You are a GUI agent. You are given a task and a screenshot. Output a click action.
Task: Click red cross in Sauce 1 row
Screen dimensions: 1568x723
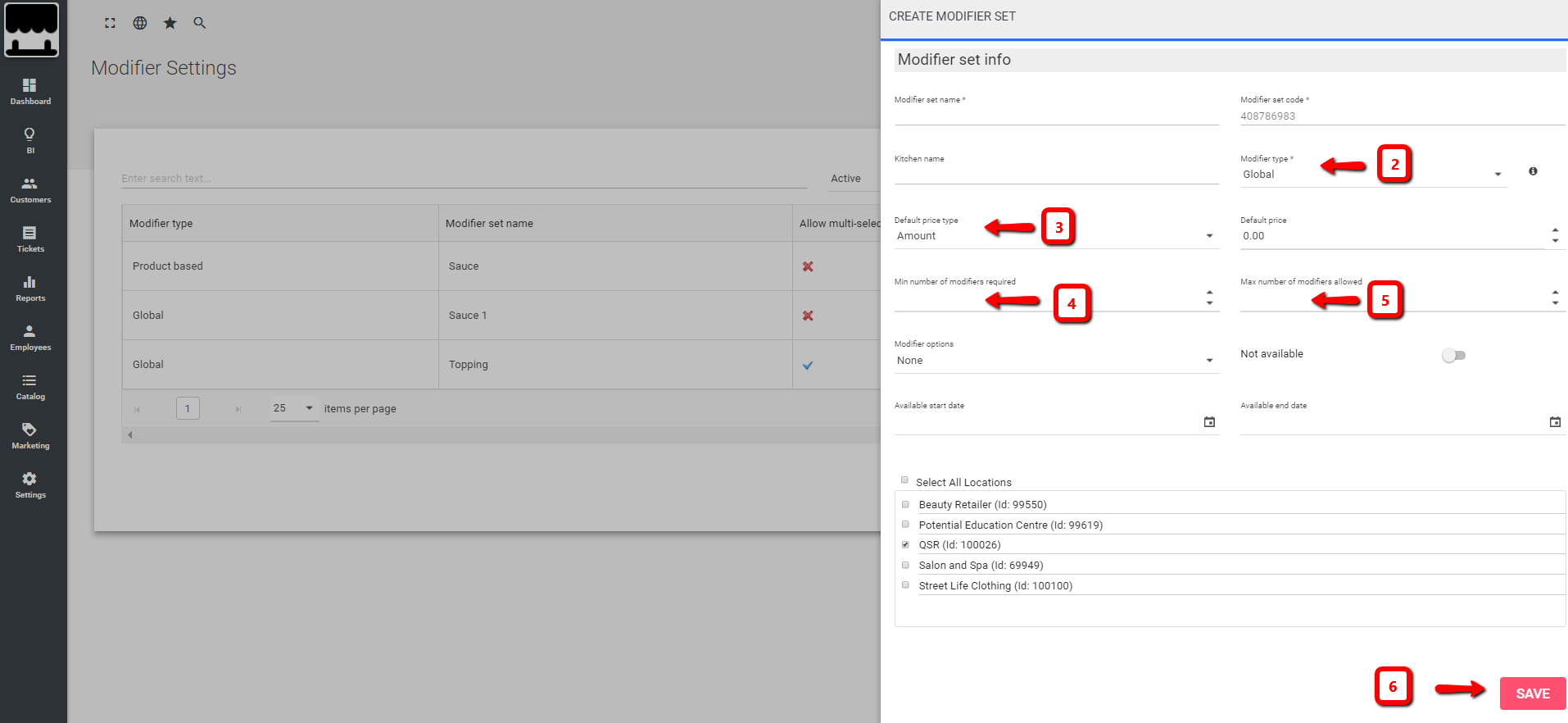pyautogui.click(x=808, y=316)
